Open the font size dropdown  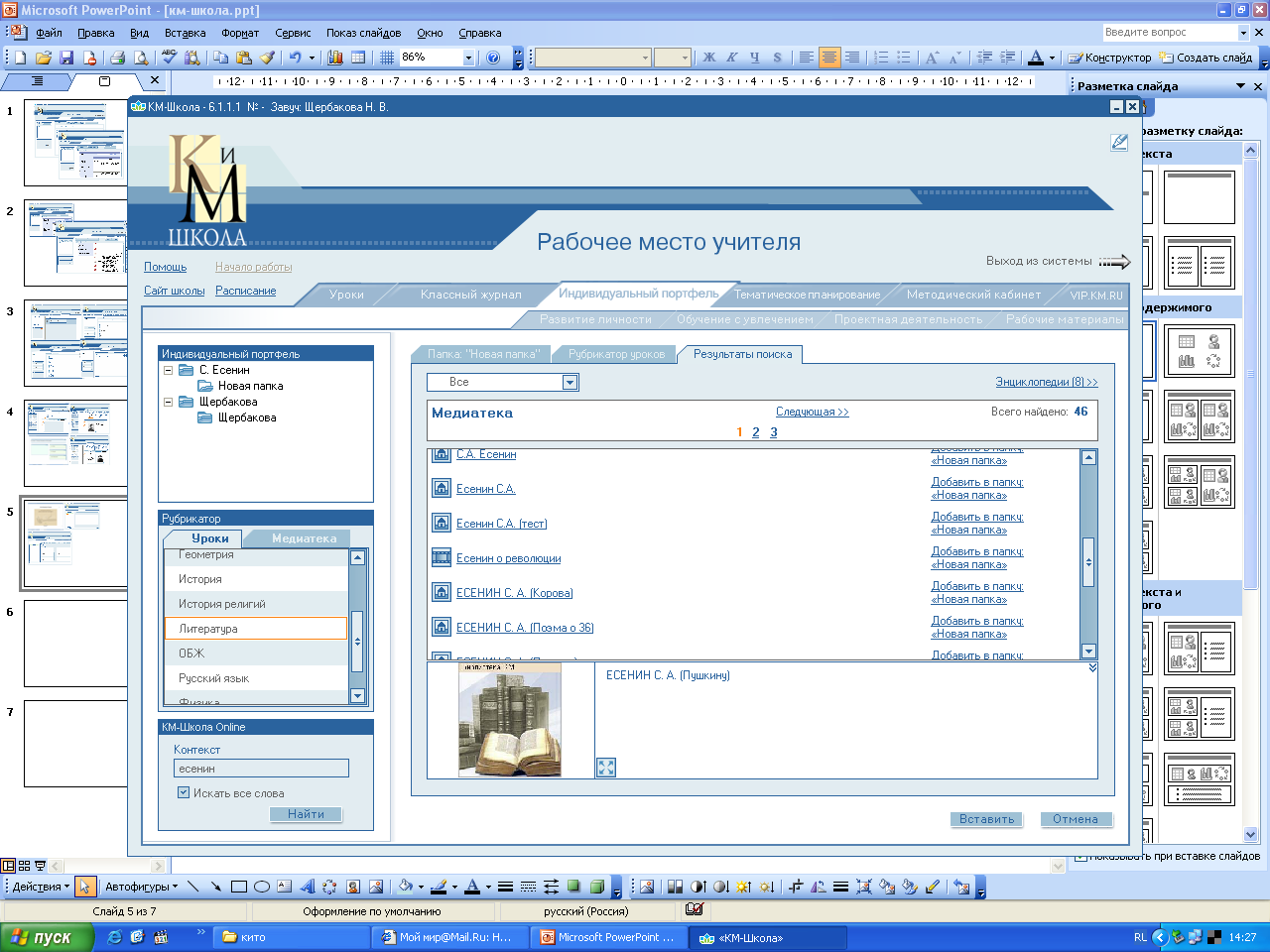pyautogui.click(x=685, y=58)
